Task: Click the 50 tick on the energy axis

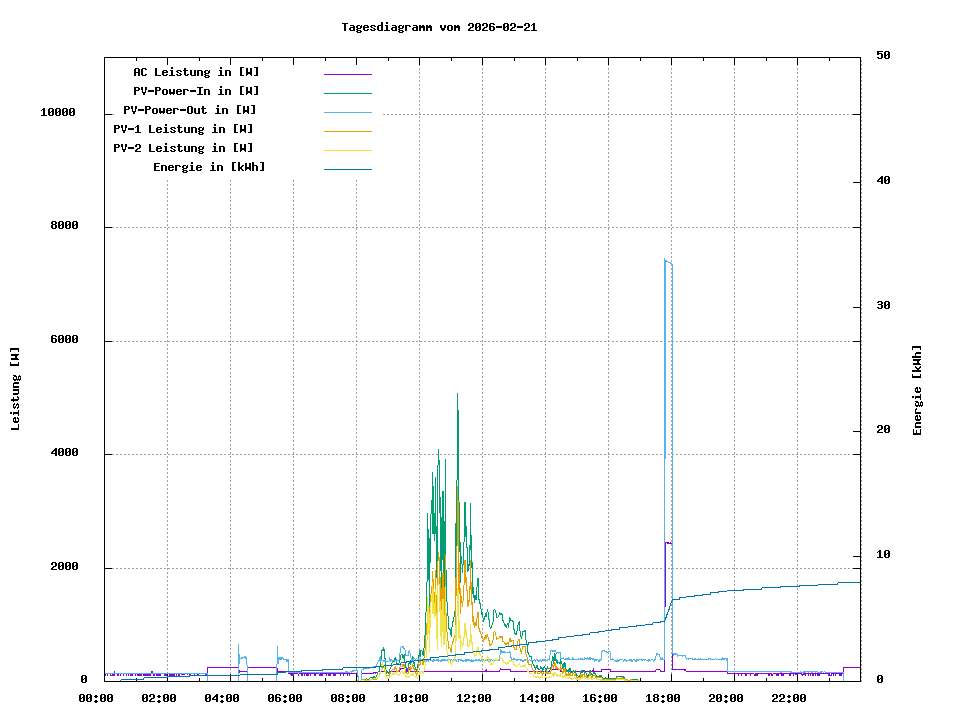Action: [x=883, y=56]
